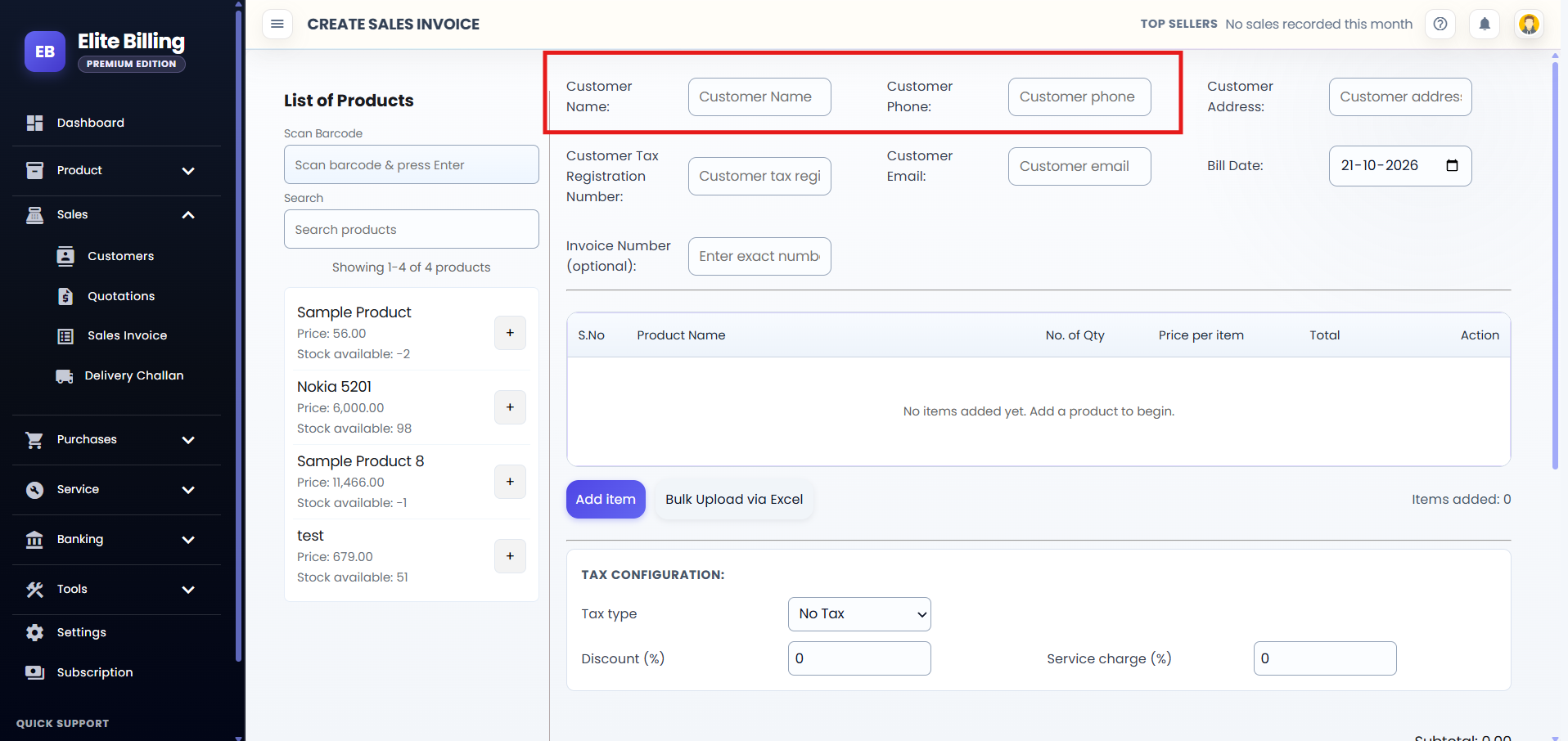This screenshot has width=1568, height=741.
Task: Expand the Banking menu chevron
Action: coord(188,539)
